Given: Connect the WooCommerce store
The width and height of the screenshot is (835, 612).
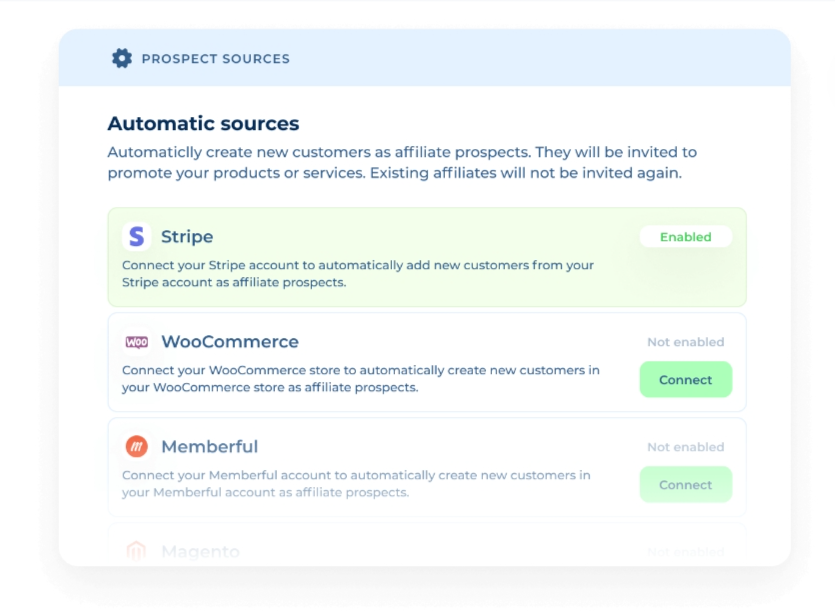Looking at the screenshot, I should click(x=685, y=380).
